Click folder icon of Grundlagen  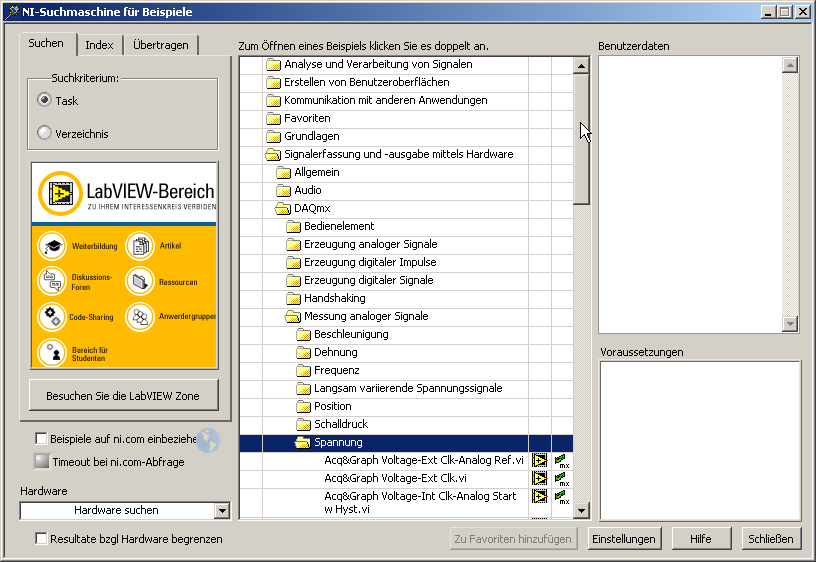pyautogui.click(x=273, y=136)
